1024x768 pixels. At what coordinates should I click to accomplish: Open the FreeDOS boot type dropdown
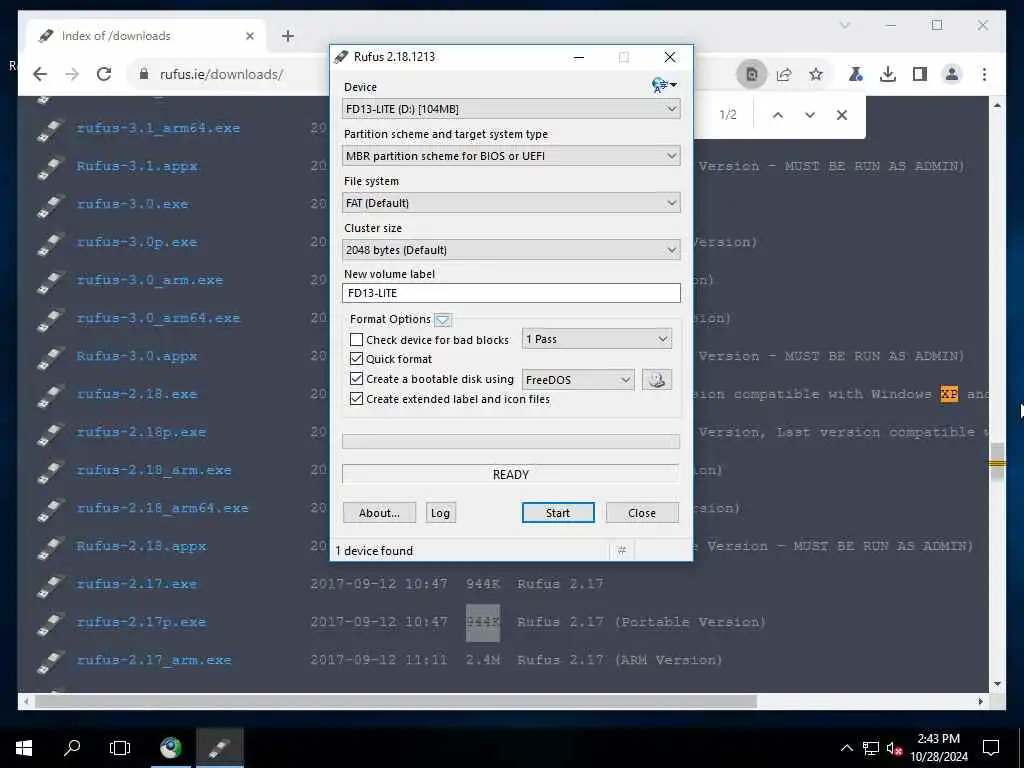(x=578, y=379)
